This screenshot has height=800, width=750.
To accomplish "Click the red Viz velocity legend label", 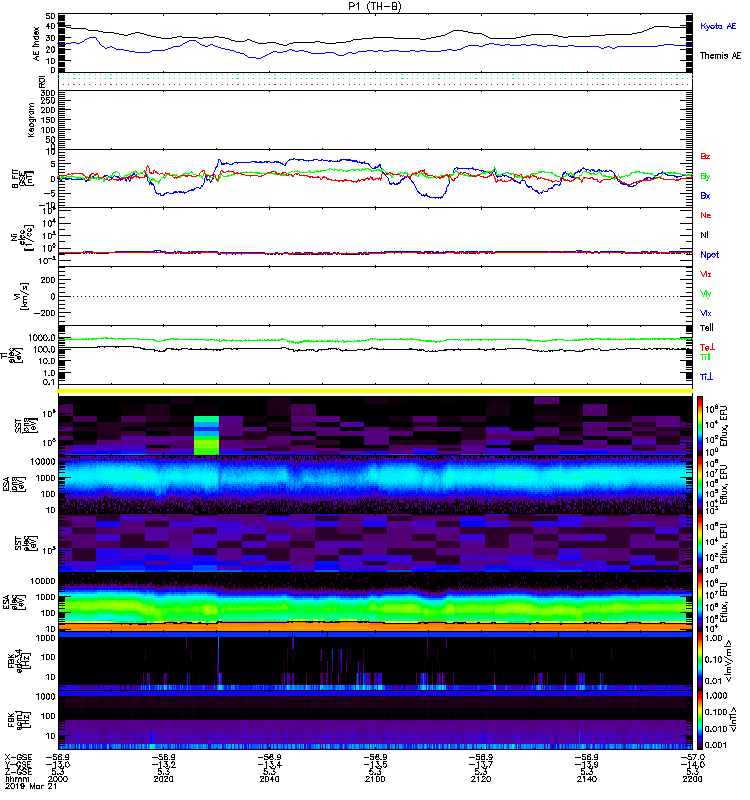I will point(705,274).
